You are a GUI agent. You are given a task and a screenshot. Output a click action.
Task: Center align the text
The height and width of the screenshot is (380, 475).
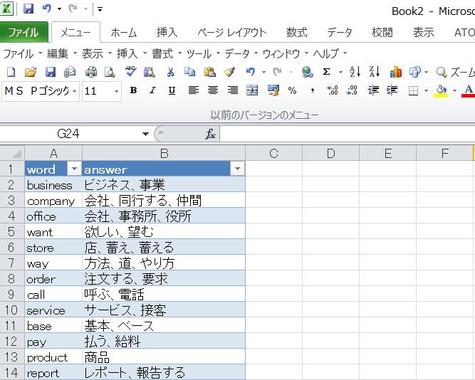click(213, 90)
